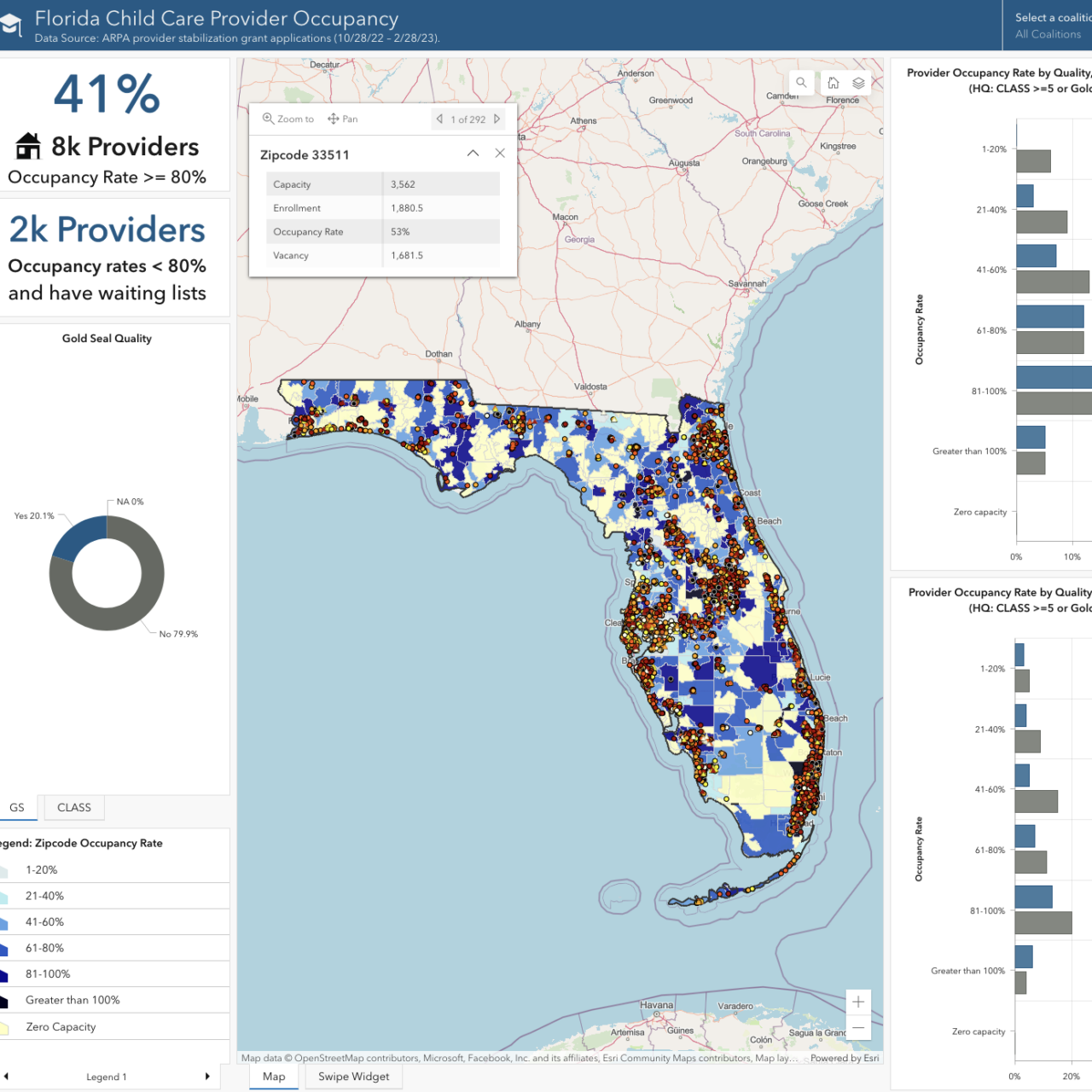Reset map to home extent

point(833,83)
